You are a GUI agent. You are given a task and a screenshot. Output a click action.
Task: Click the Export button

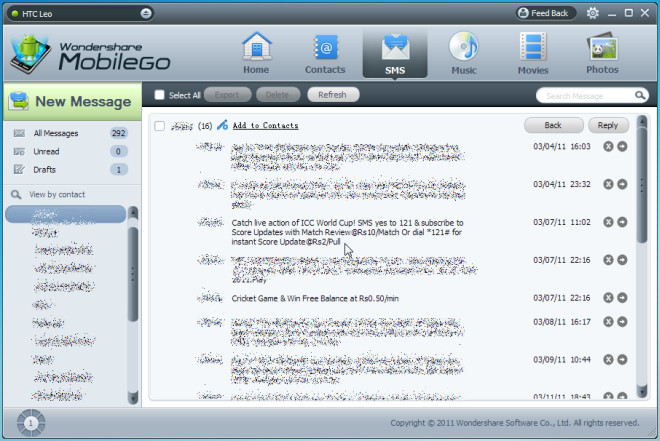(x=227, y=95)
